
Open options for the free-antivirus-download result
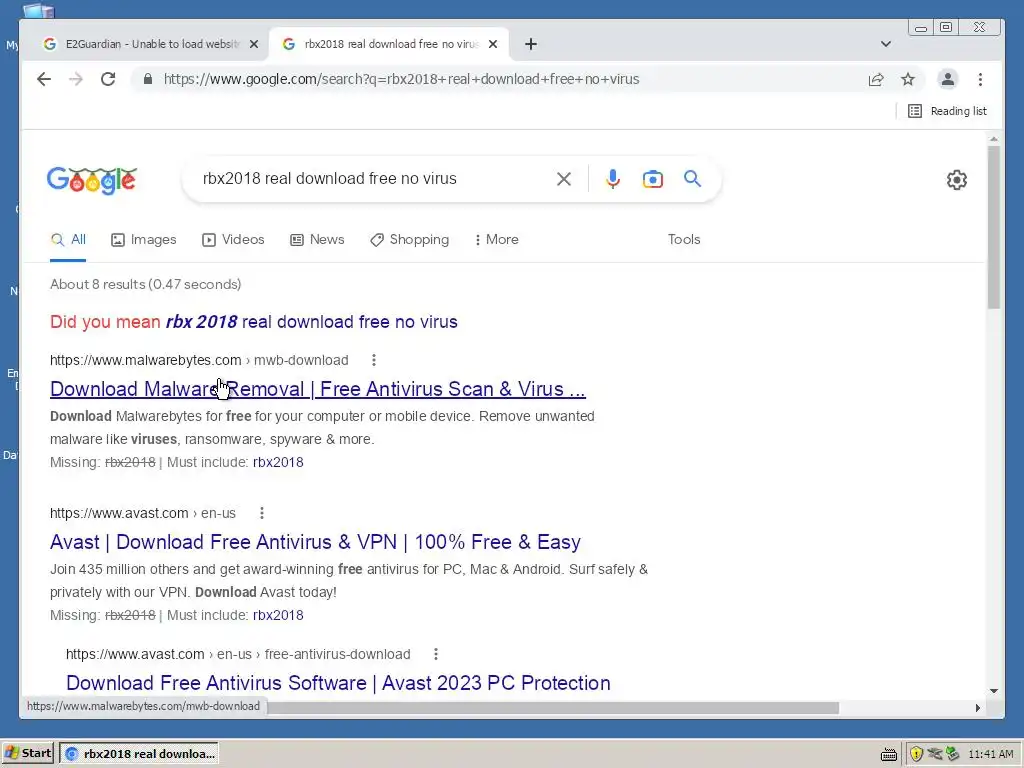pos(436,654)
